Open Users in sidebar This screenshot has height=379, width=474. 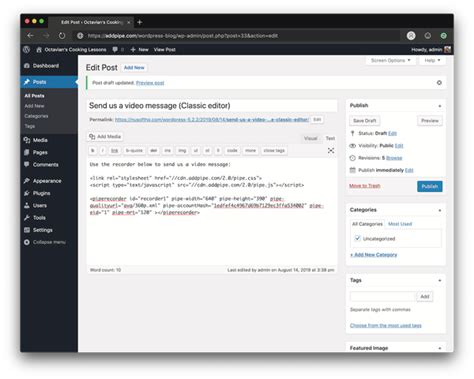click(x=49, y=205)
